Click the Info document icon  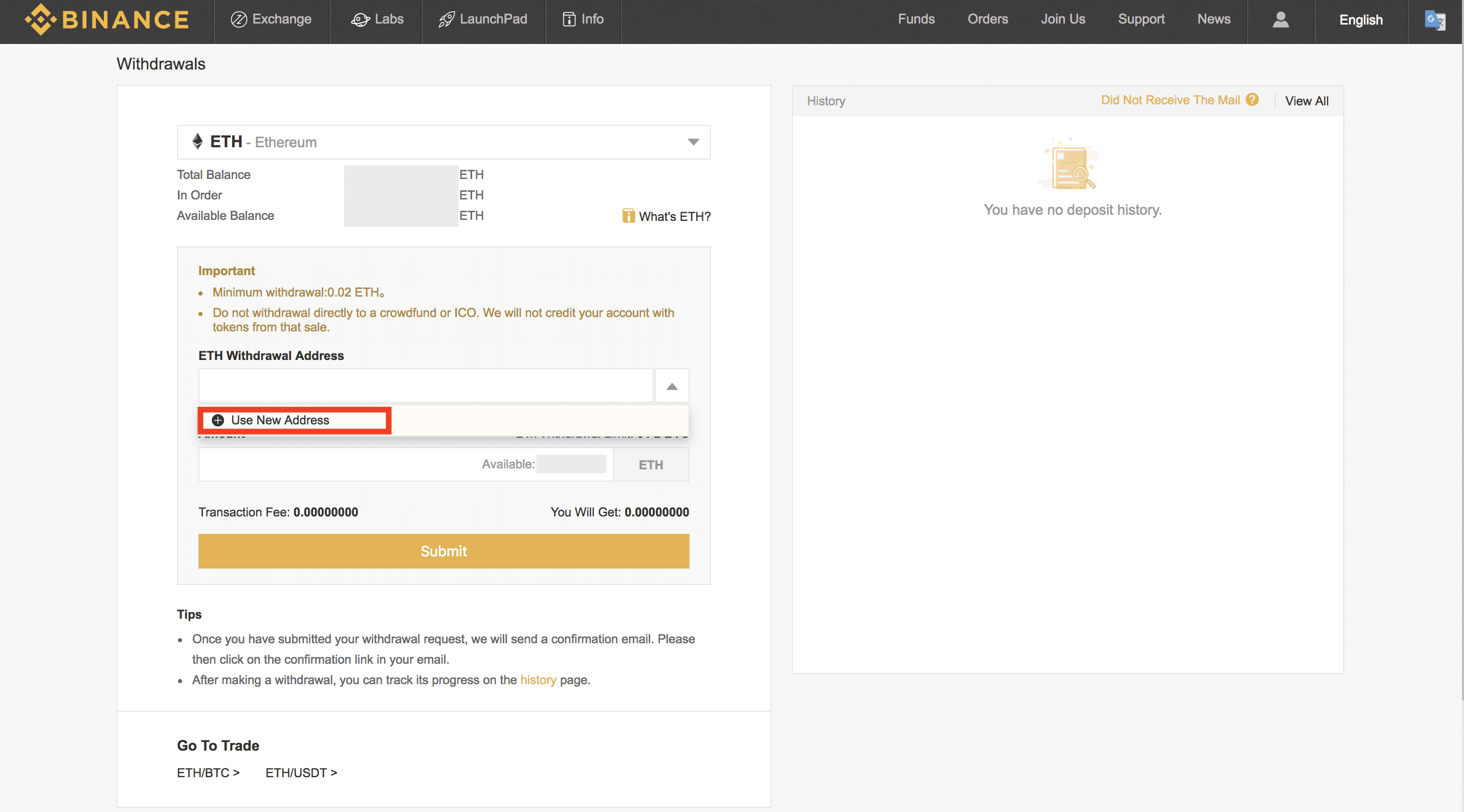(569, 20)
